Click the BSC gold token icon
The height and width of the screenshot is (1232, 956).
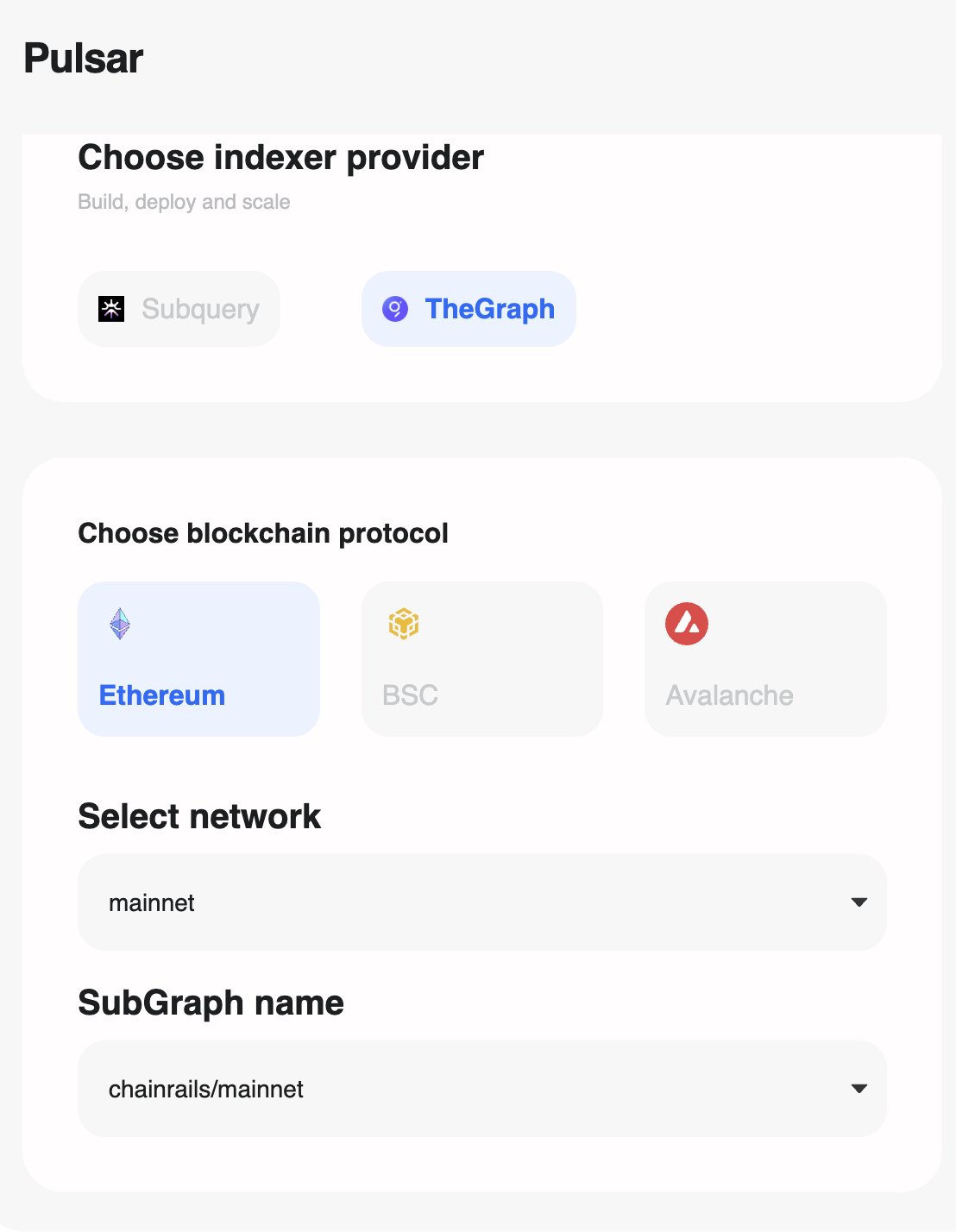pos(403,623)
